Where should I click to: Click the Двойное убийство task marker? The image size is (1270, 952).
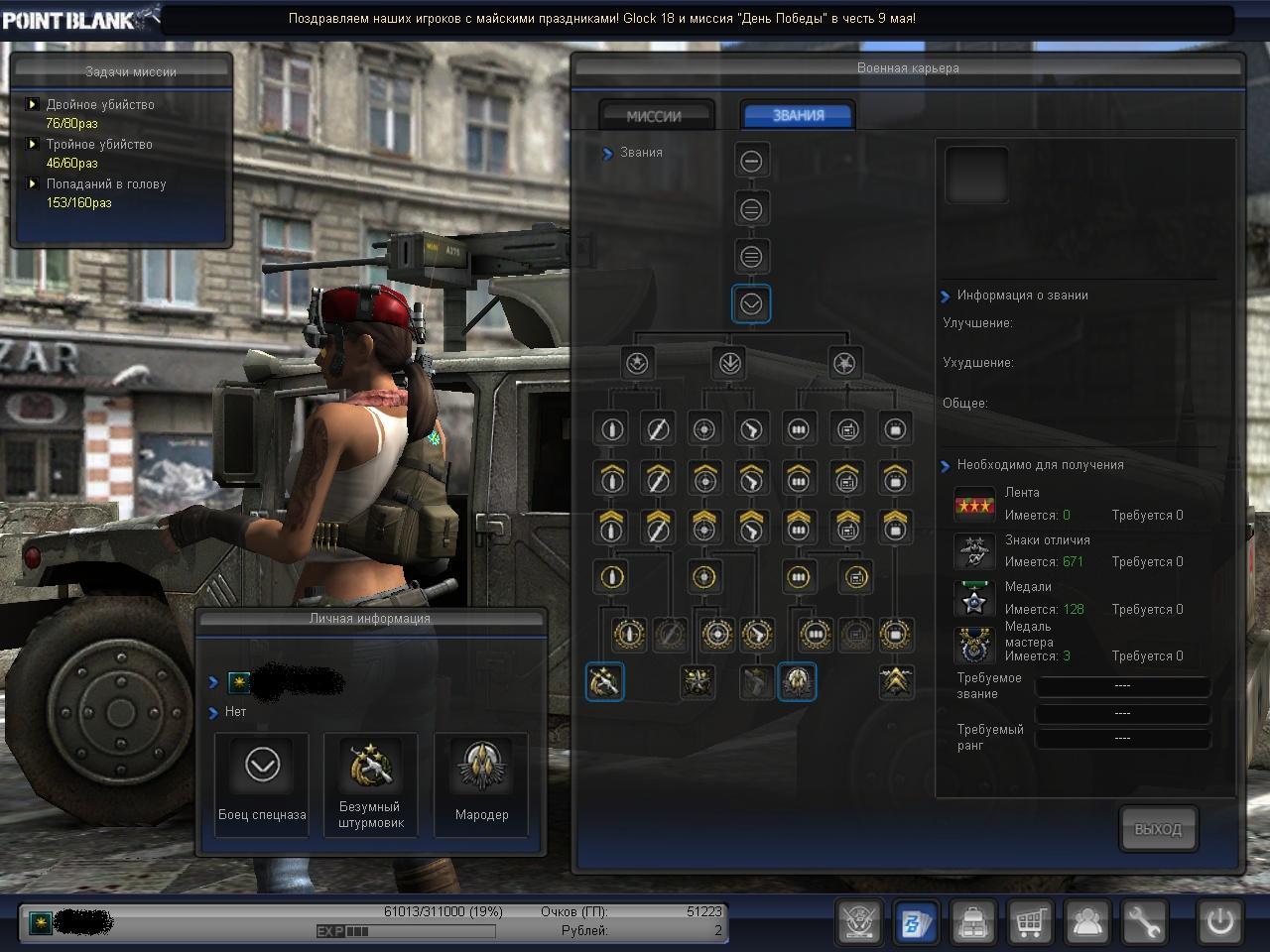tap(32, 104)
